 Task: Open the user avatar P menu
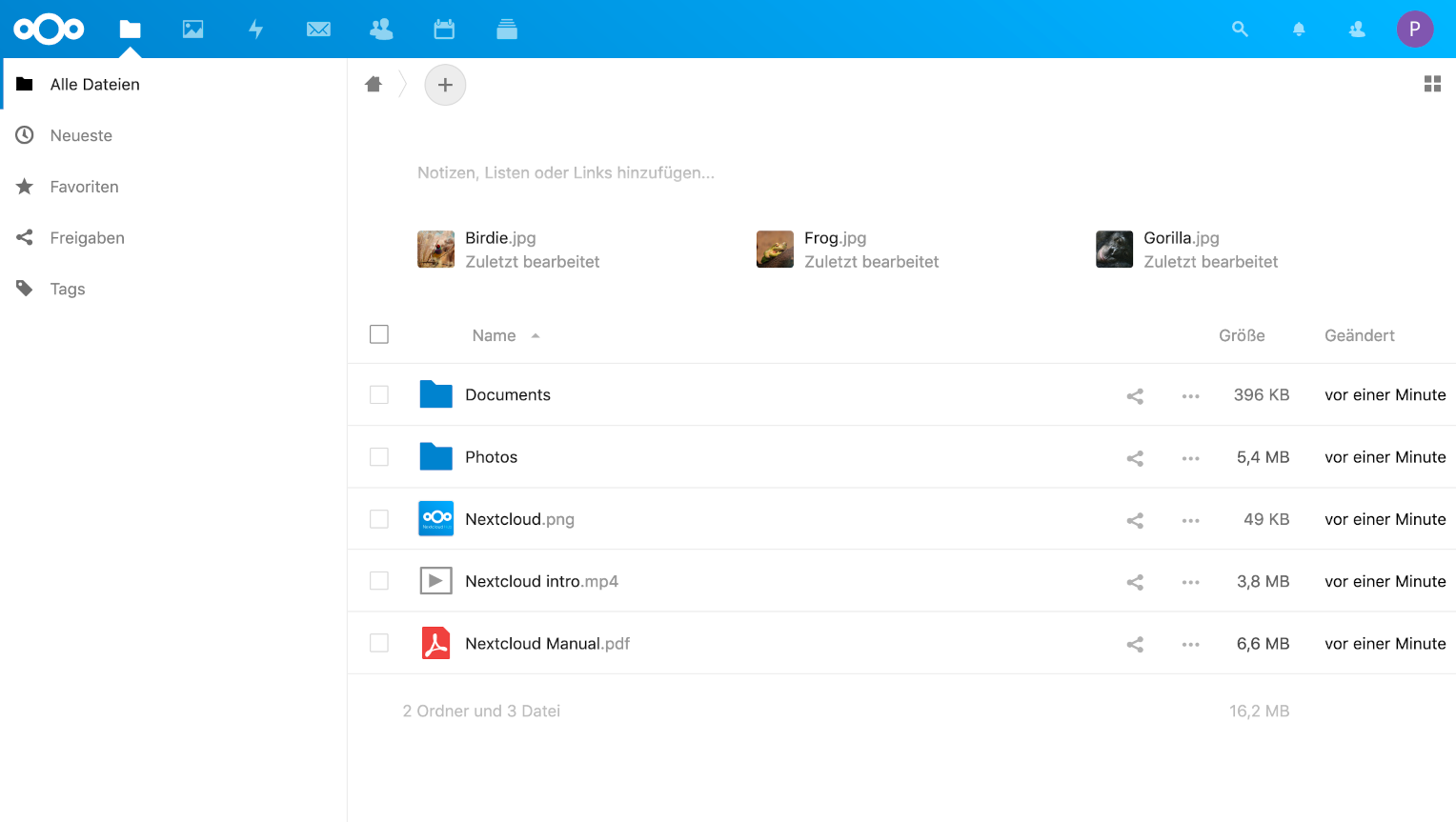point(1415,29)
